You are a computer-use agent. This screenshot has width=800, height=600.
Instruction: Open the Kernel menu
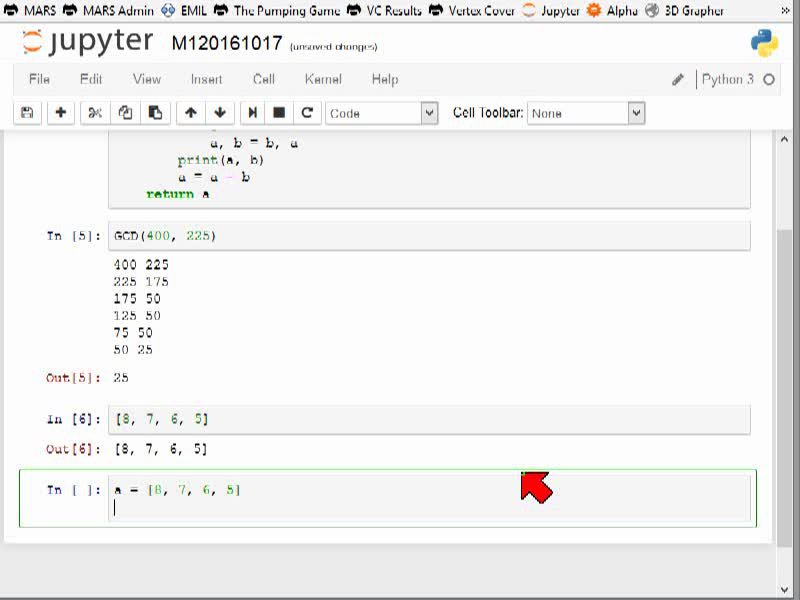[323, 80]
